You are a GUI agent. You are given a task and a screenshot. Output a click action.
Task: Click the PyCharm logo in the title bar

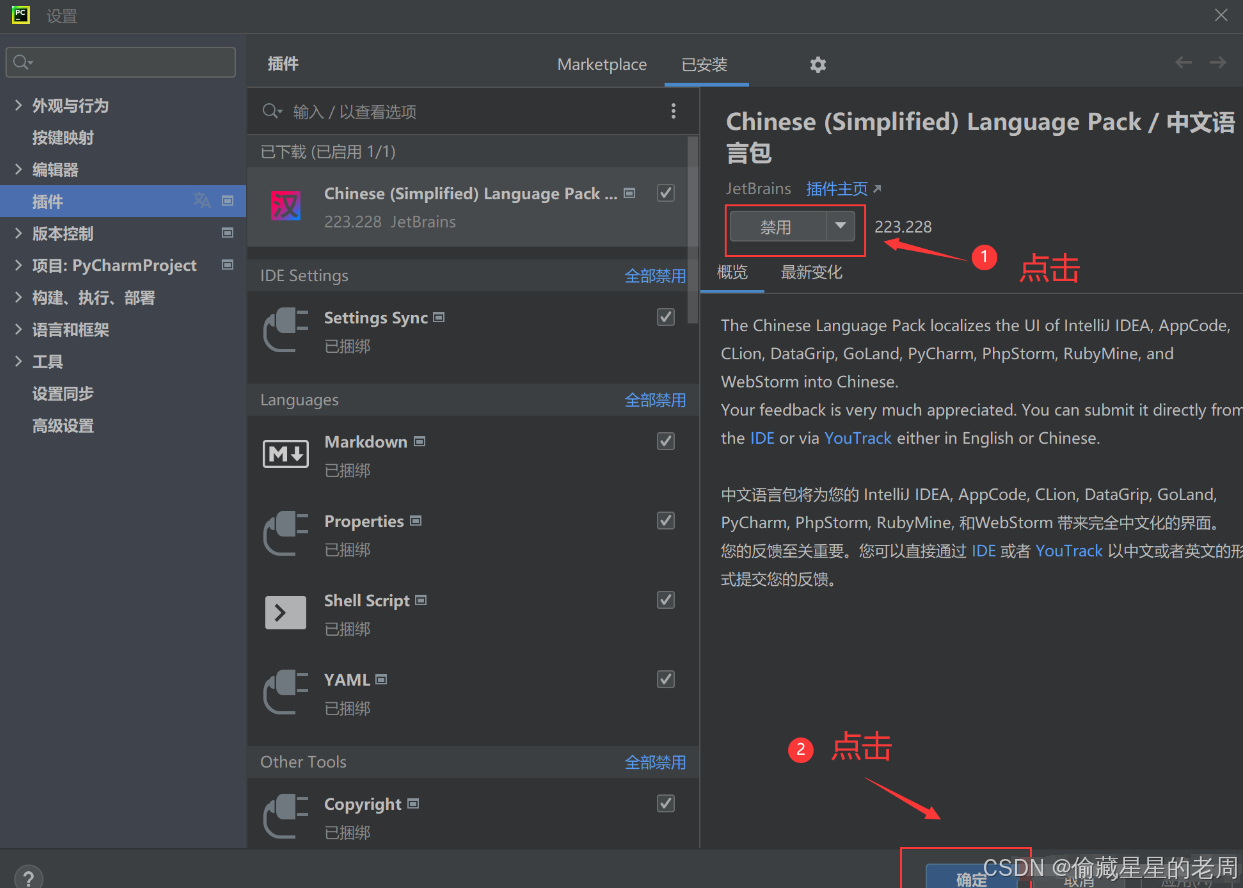[21, 15]
